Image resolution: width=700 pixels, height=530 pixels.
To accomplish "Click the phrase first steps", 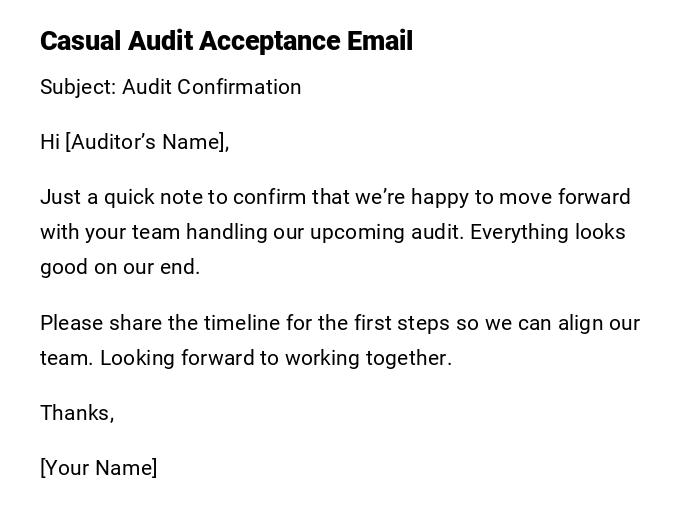I will (x=403, y=323).
